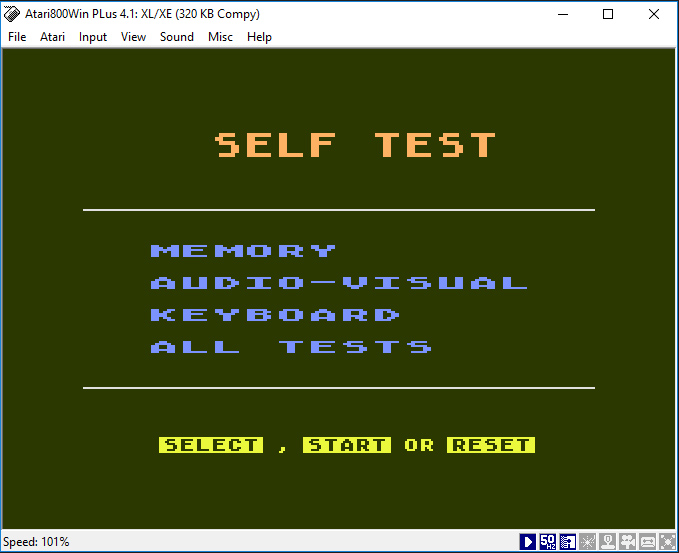The width and height of the screenshot is (679, 553).
Task: Click the cassette tape status icon
Action: point(648,542)
